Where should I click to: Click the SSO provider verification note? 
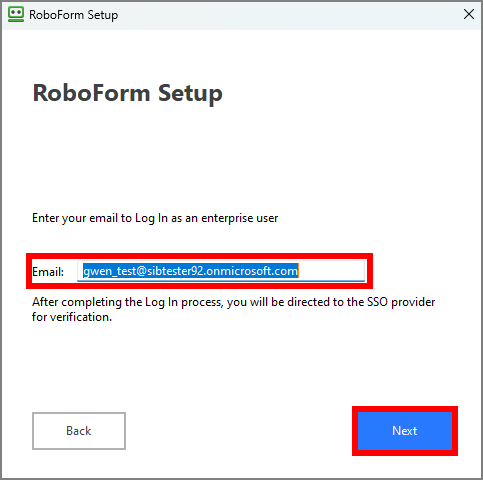click(x=234, y=309)
